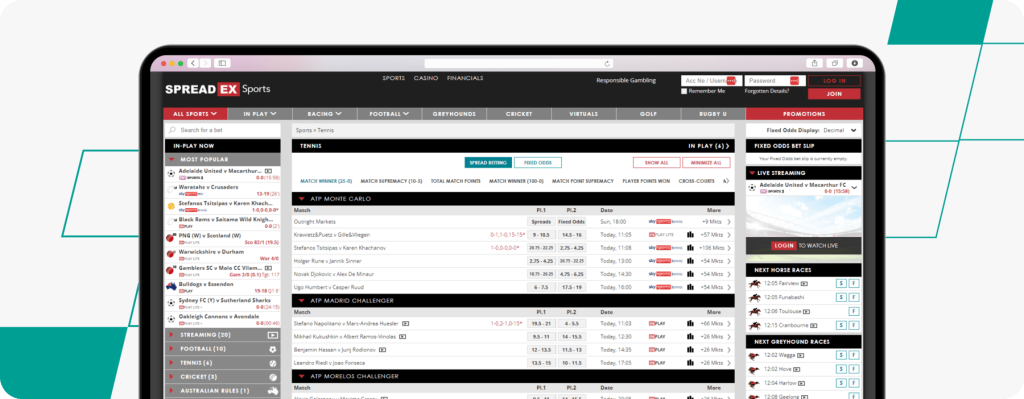Screen dimensions: 1024x399
Task: Open the Fixed Odds Display Decimal dropdown
Action: point(839,131)
